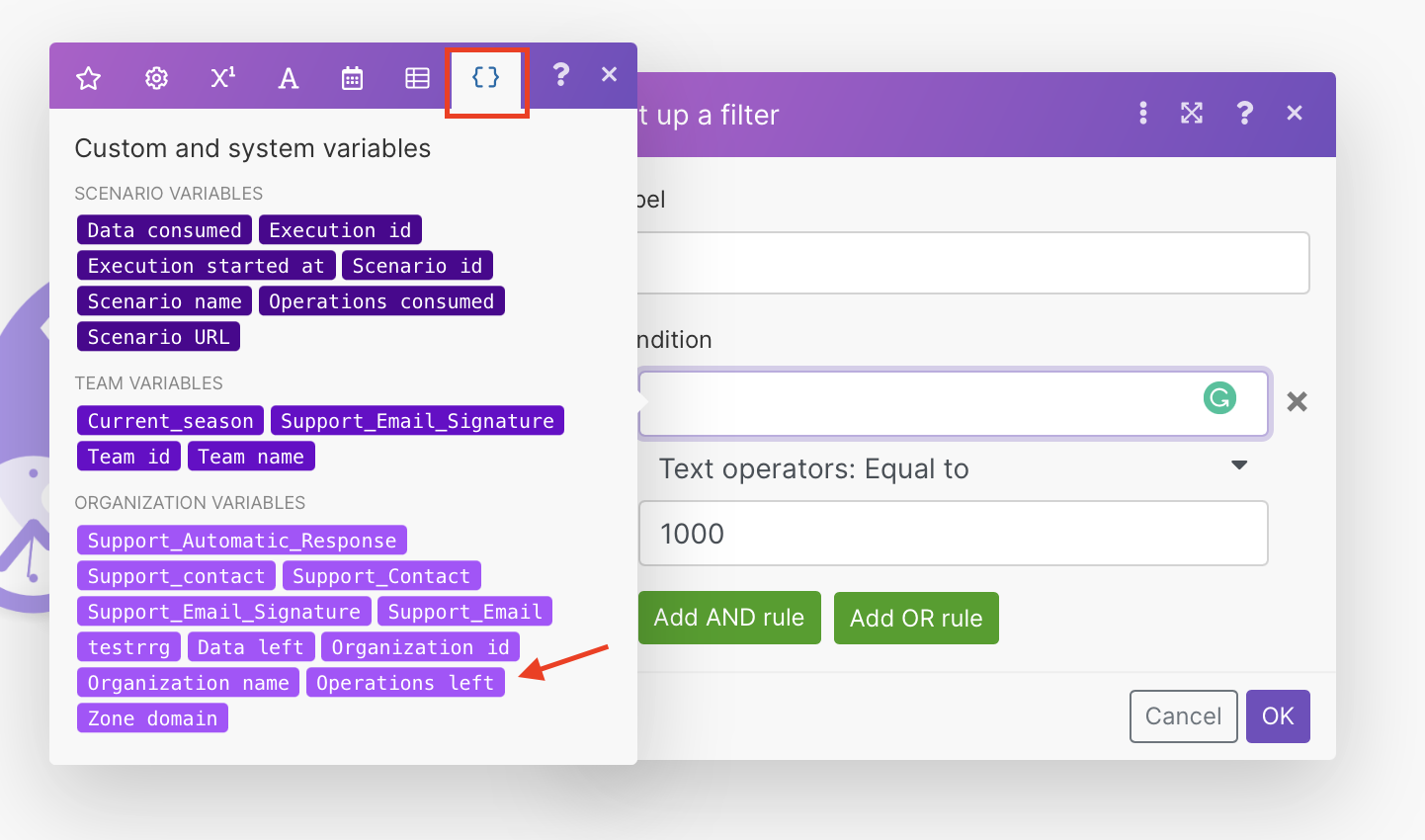Insert Operations consumed variable
Screen dimensions: 1425x840
click(381, 301)
